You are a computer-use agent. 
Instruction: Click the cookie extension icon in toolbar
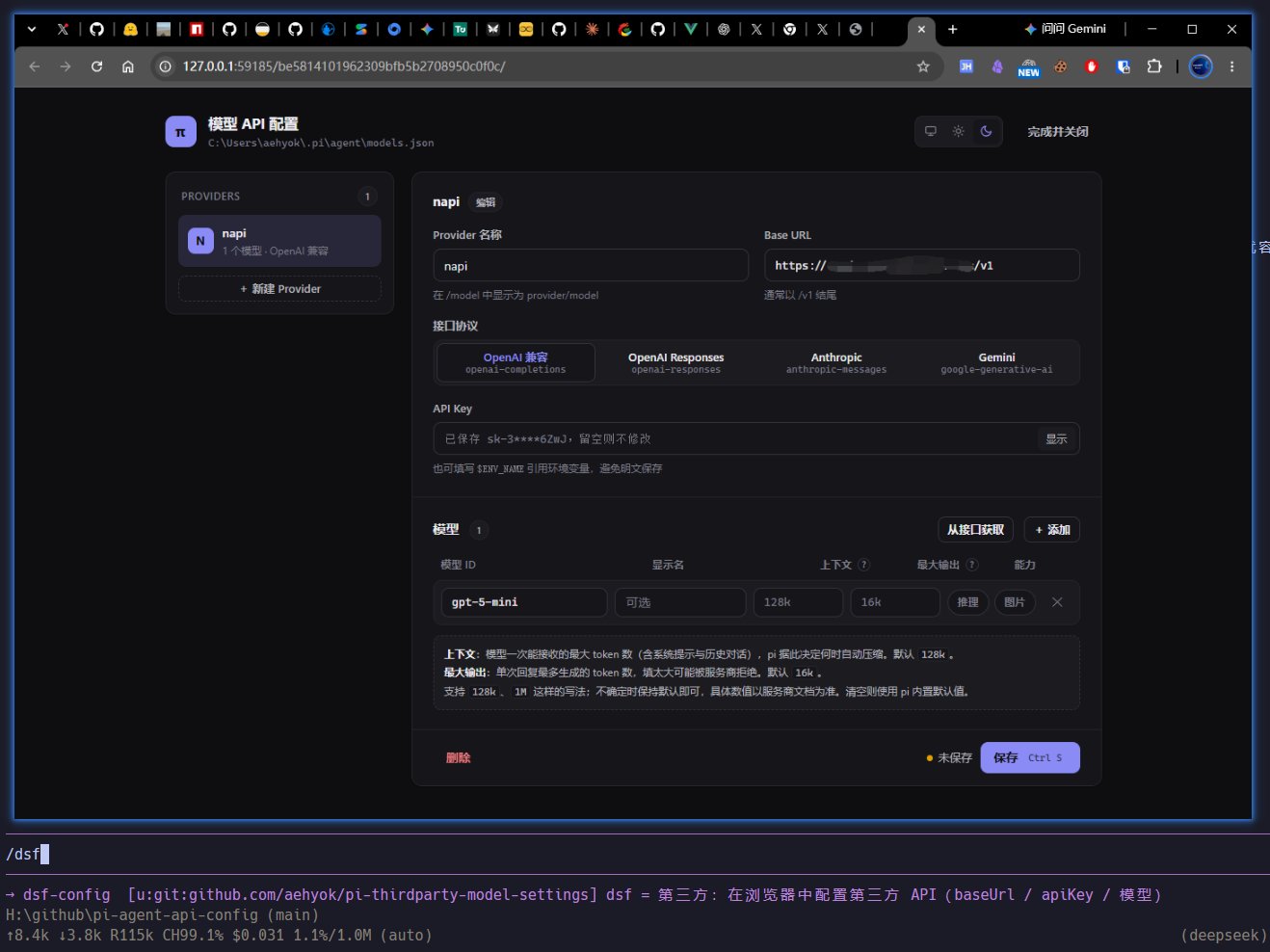(x=1060, y=66)
